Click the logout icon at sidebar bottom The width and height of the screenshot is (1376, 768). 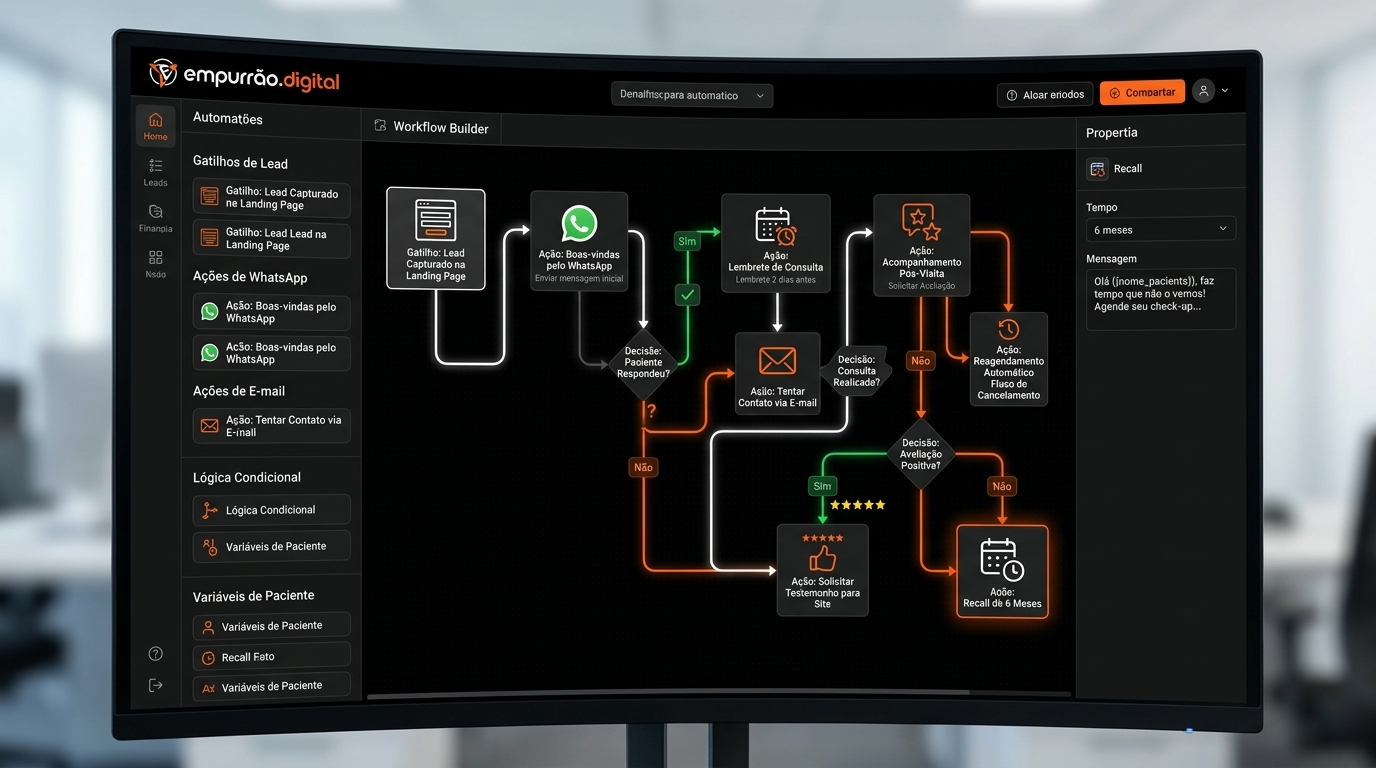point(155,685)
